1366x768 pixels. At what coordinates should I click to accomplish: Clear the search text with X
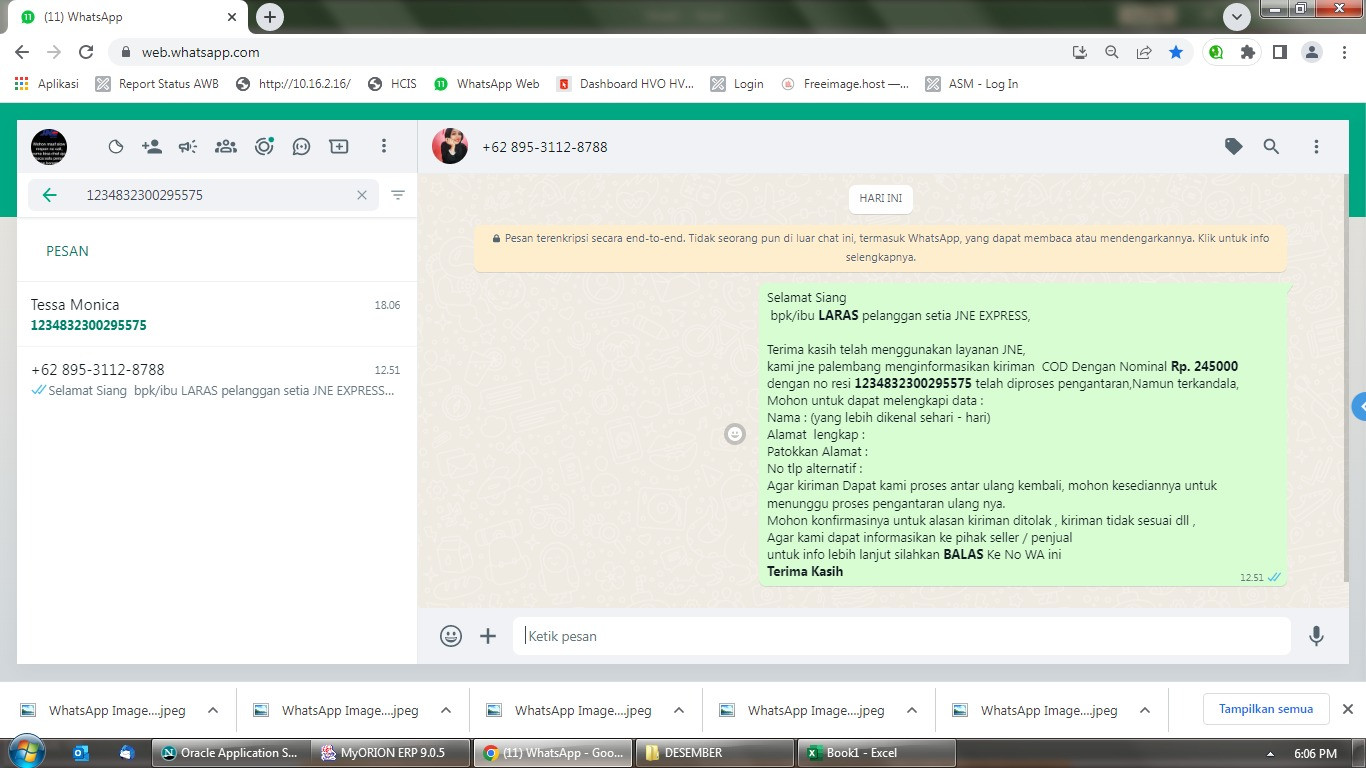pyautogui.click(x=362, y=195)
